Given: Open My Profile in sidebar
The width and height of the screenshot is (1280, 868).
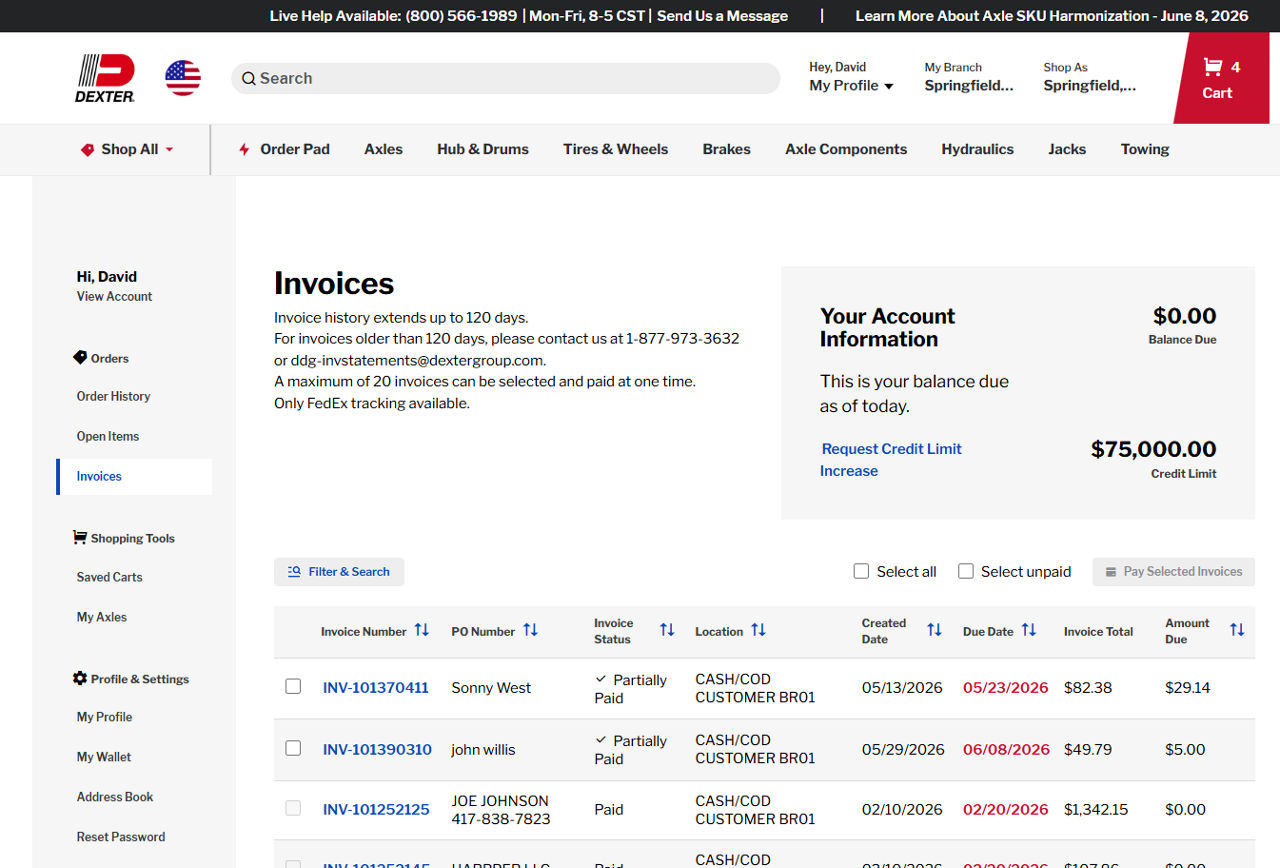Looking at the screenshot, I should 104,717.
